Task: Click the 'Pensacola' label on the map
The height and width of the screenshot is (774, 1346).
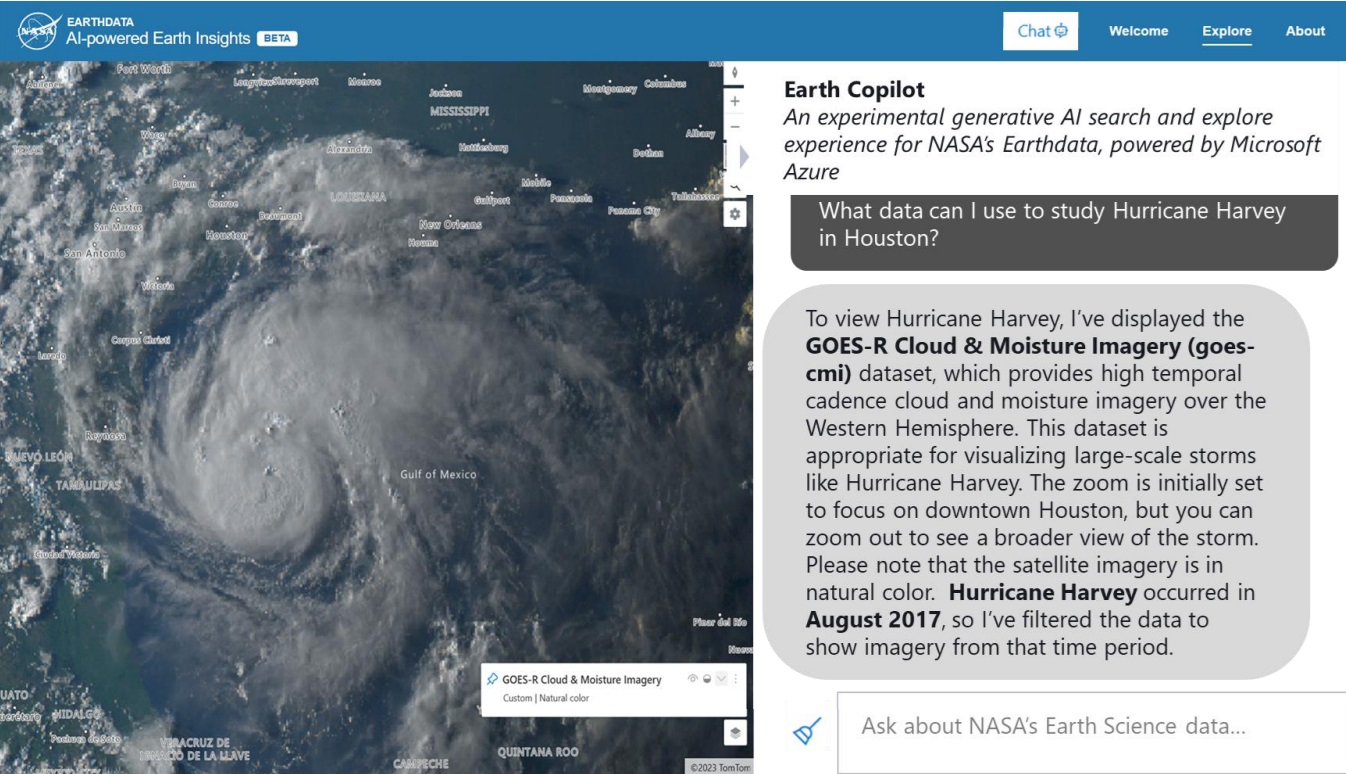Action: [571, 198]
